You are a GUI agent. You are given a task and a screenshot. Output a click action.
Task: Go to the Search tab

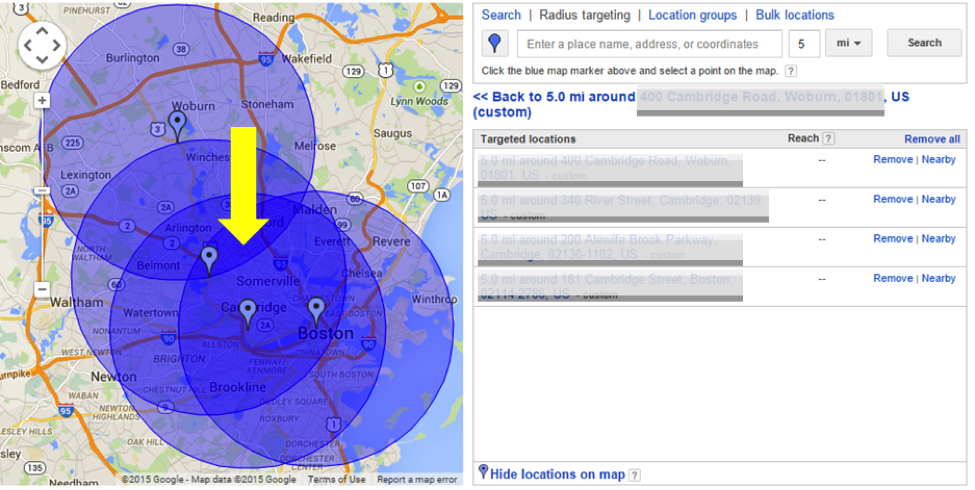[x=501, y=15]
